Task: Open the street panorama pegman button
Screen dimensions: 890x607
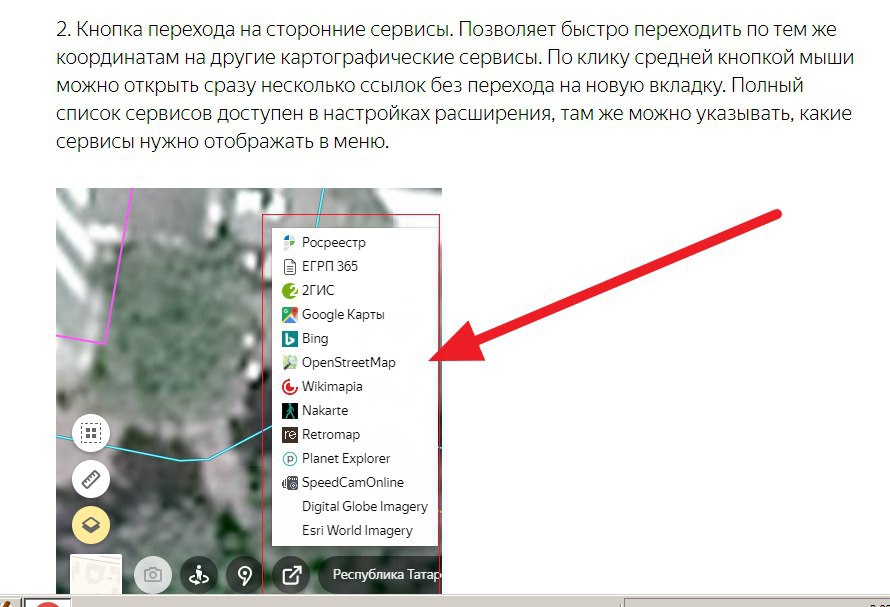Action: click(x=199, y=575)
